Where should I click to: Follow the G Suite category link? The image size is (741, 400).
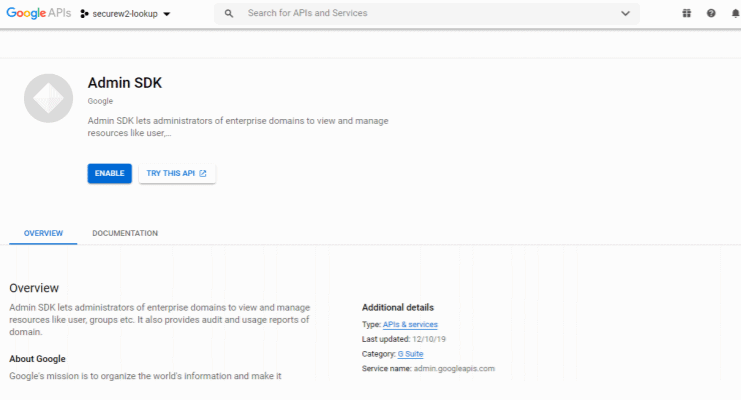tap(410, 354)
